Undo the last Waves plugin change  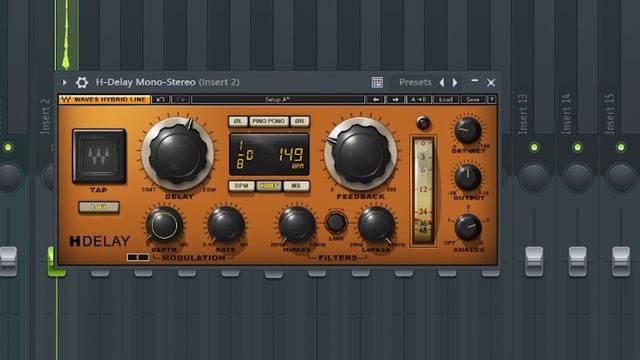(160, 99)
